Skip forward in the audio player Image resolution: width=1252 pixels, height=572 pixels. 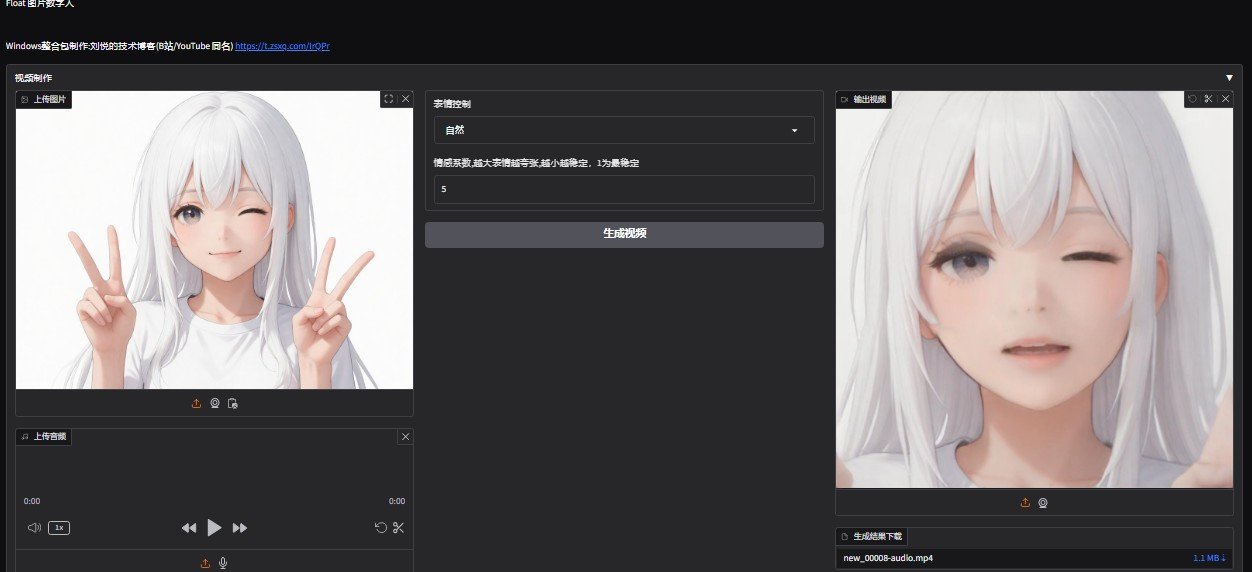coord(240,527)
